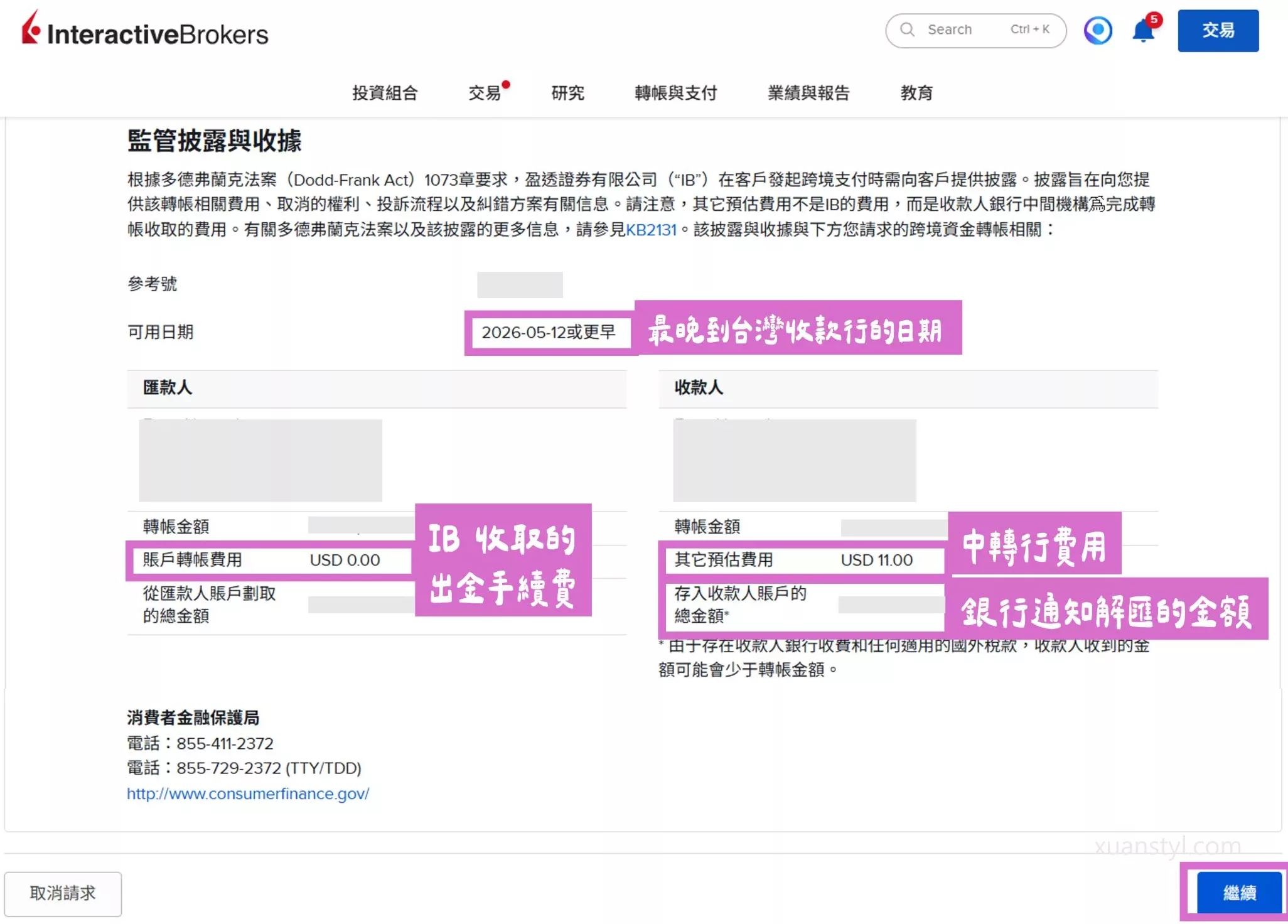The width and height of the screenshot is (1288, 924).
Task: Open the 轉帳與支付 menu
Action: coord(675,93)
